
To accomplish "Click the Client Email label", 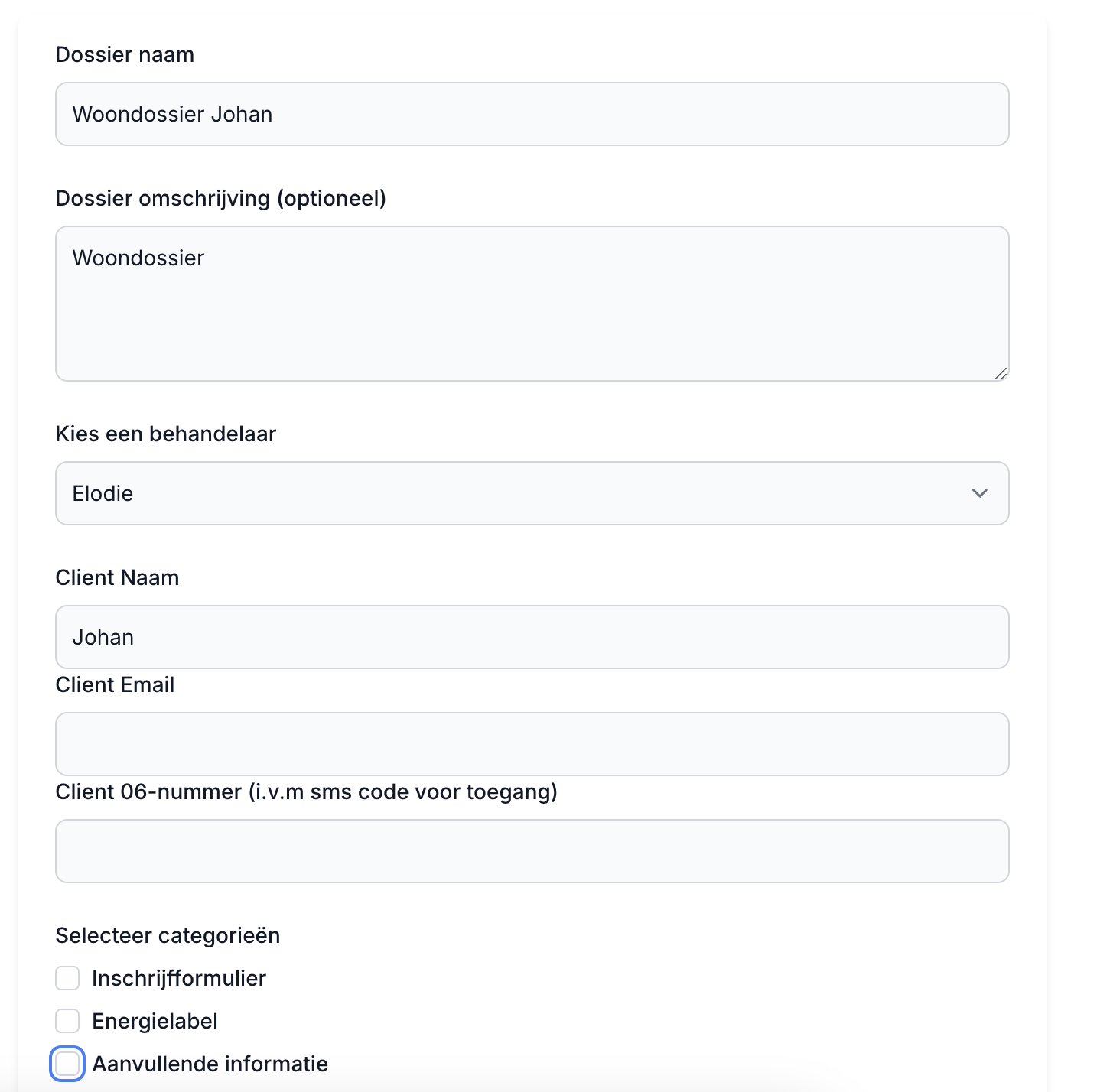I will coord(115,685).
